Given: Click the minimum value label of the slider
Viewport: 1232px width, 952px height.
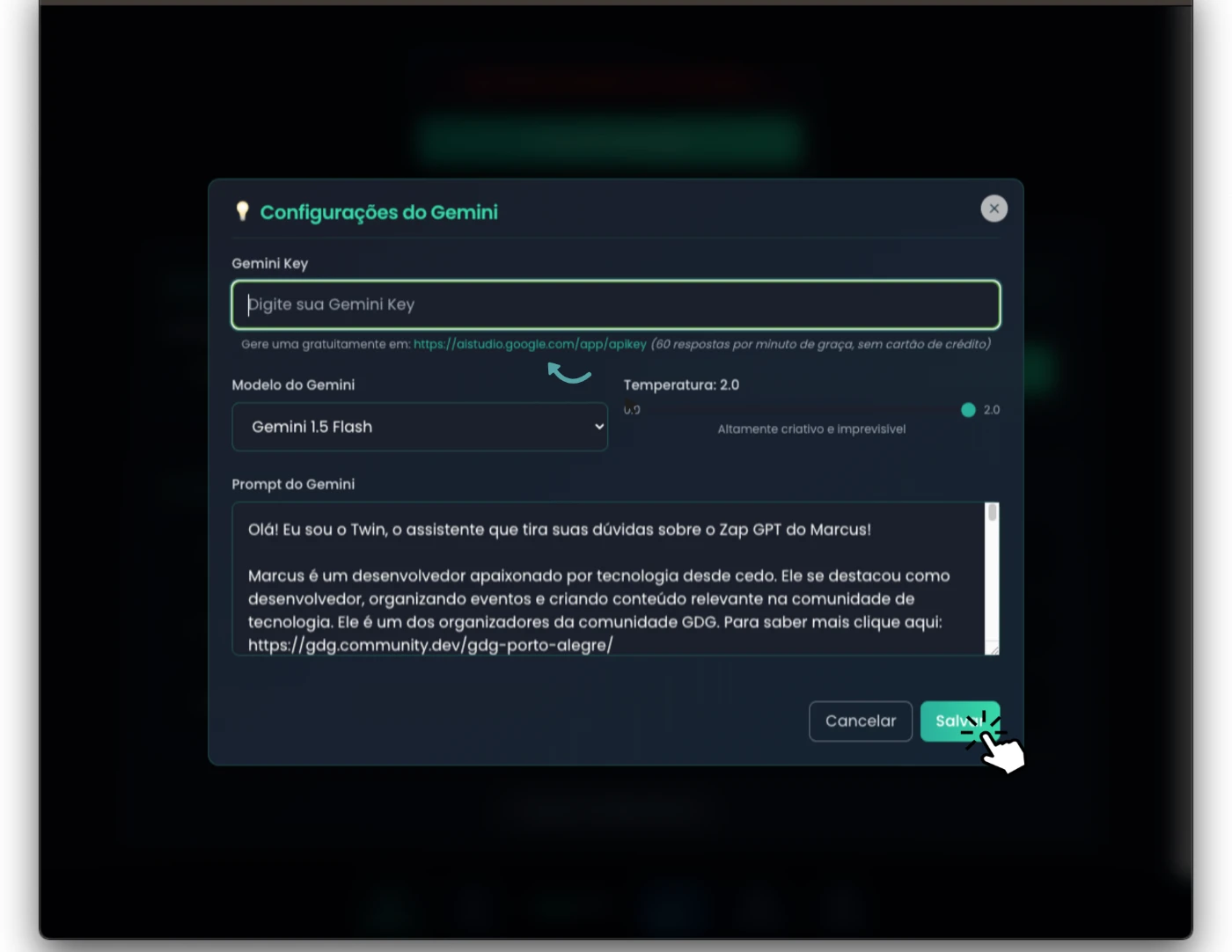Looking at the screenshot, I should [632, 410].
